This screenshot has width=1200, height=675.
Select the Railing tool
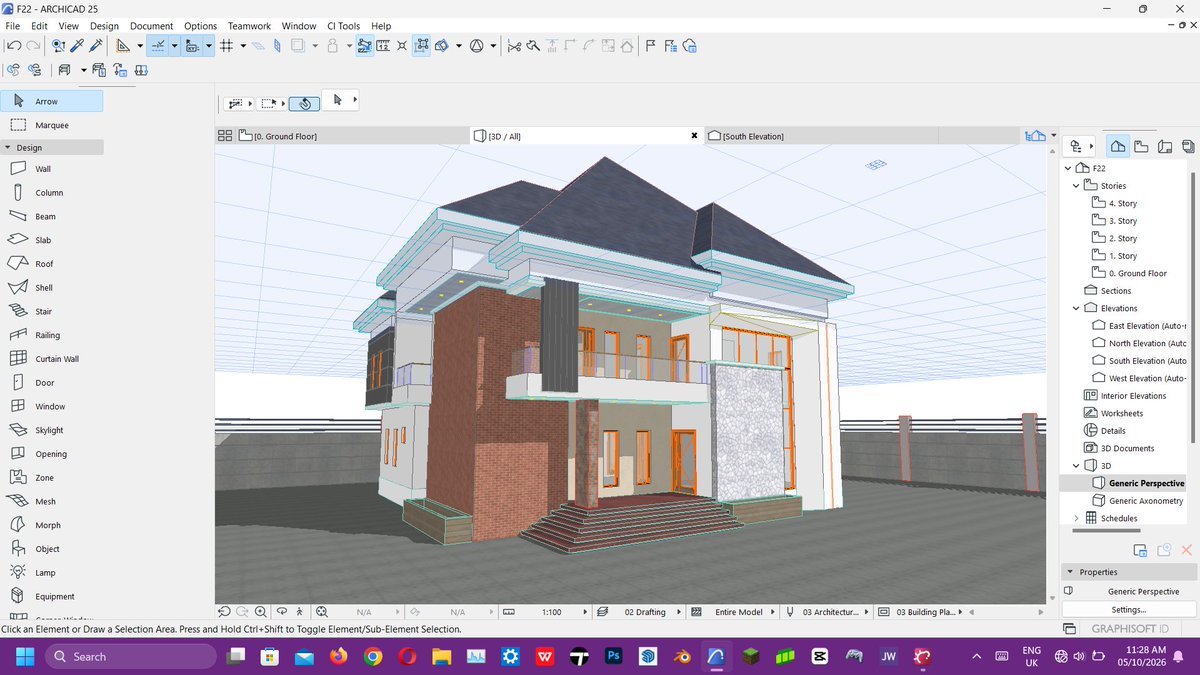pyautogui.click(x=52, y=335)
